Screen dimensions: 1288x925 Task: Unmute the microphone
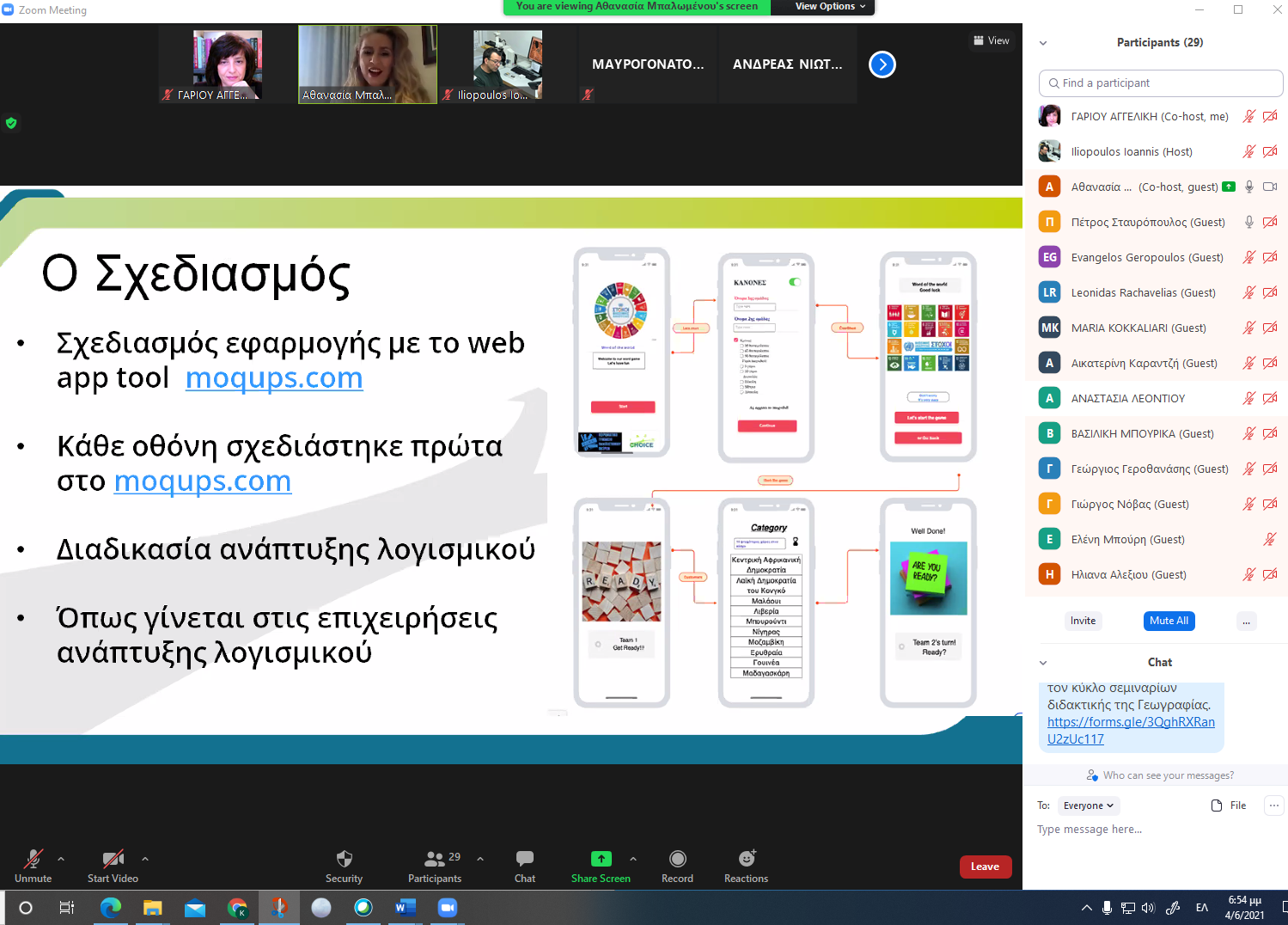point(33,859)
